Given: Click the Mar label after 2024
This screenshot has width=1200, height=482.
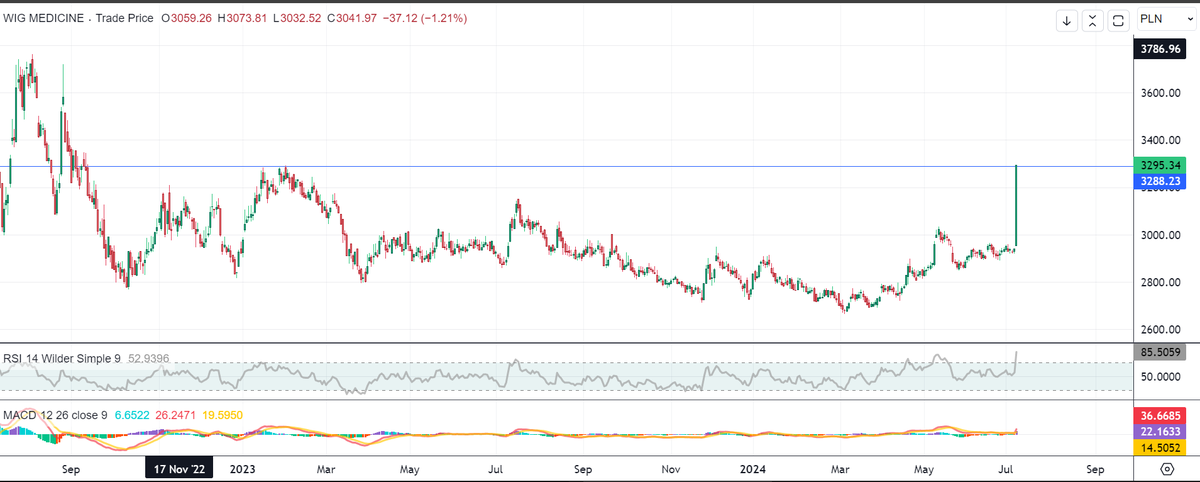Looking at the screenshot, I should coord(841,468).
